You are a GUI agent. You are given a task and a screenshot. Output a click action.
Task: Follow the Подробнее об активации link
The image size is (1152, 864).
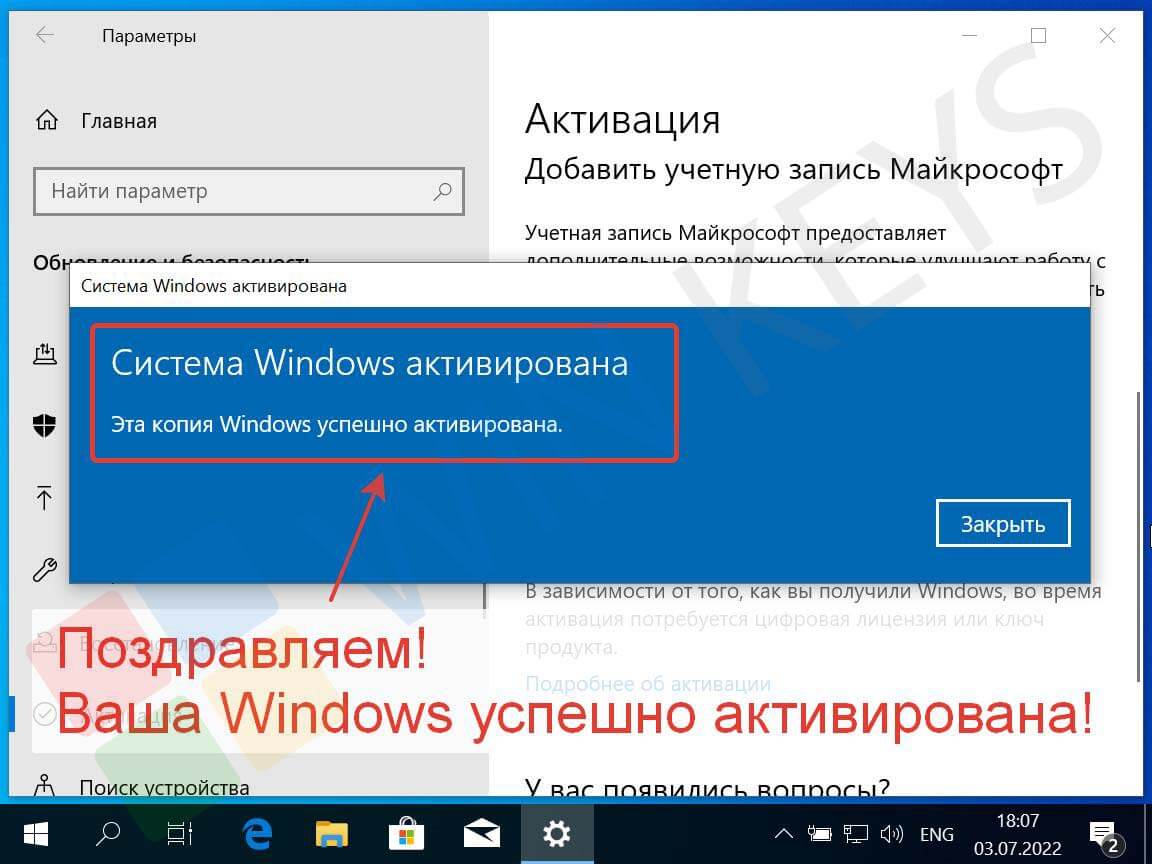(647, 684)
